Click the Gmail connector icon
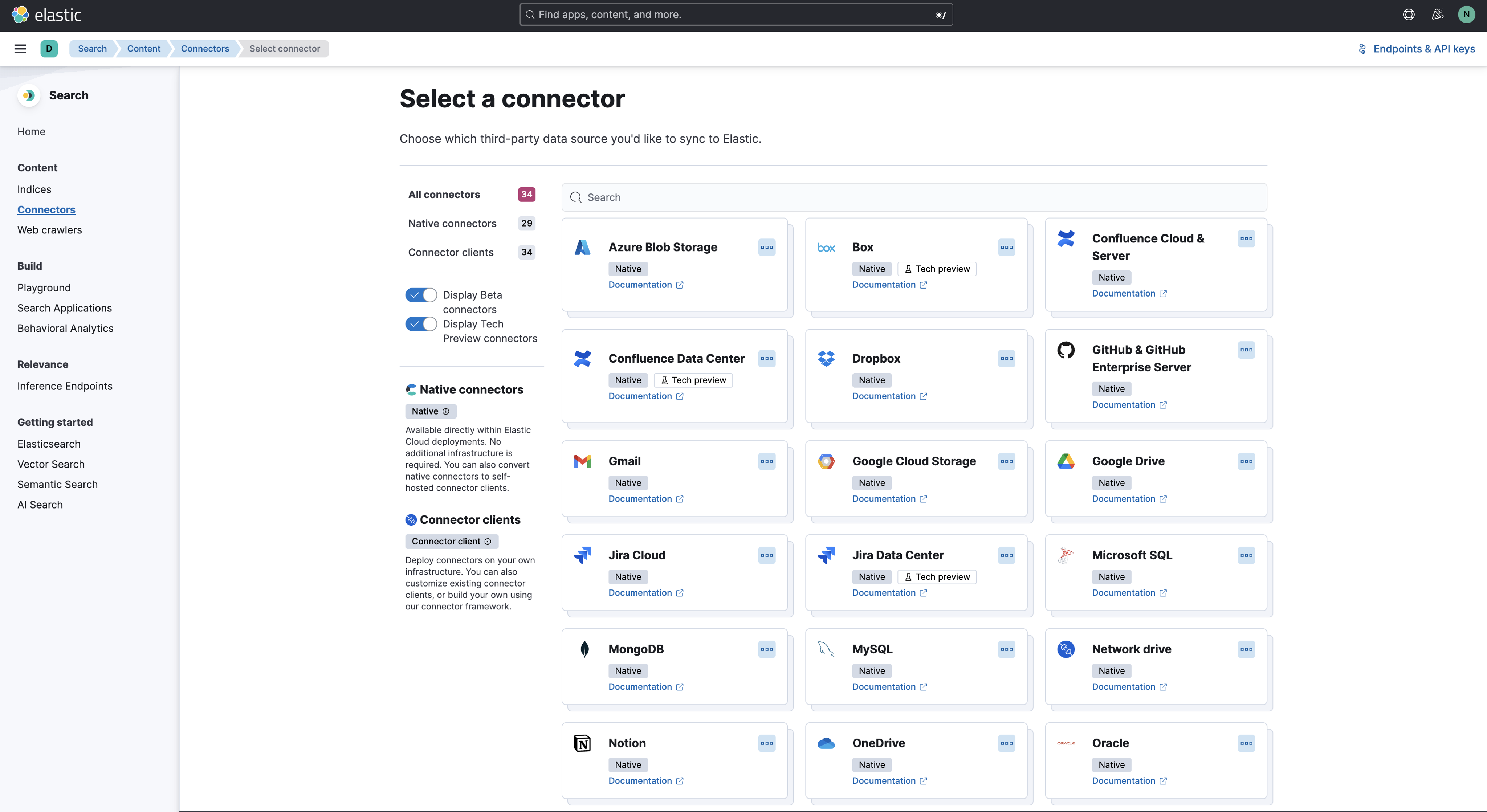Image resolution: width=1487 pixels, height=812 pixels. pyautogui.click(x=582, y=461)
